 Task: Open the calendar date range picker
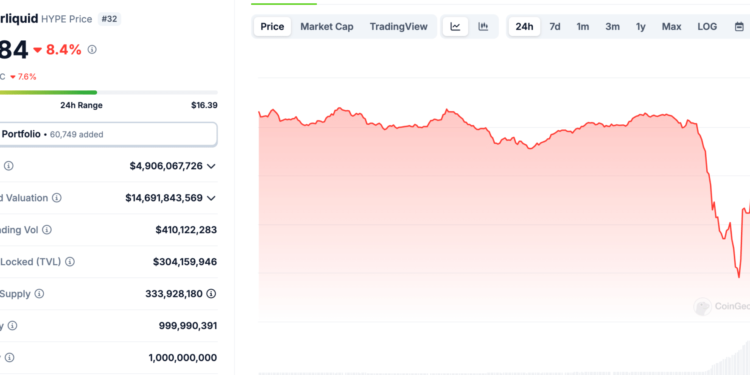tap(739, 27)
